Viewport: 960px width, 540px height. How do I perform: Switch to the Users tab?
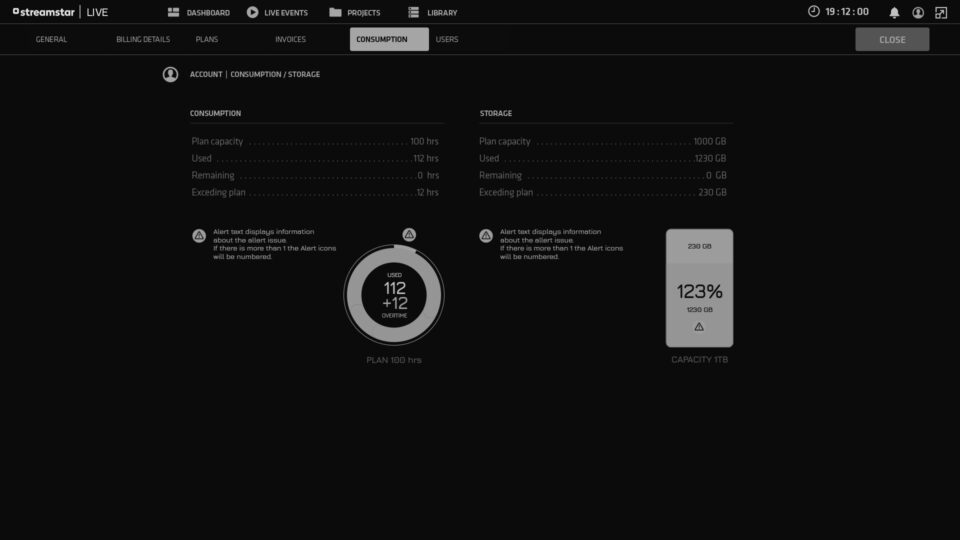pyautogui.click(x=447, y=39)
